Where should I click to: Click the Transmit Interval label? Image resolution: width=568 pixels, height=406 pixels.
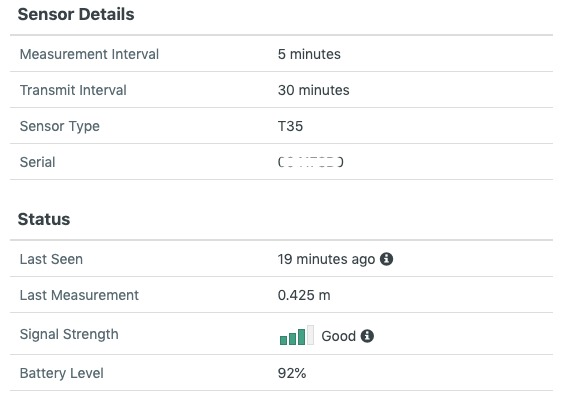(73, 90)
